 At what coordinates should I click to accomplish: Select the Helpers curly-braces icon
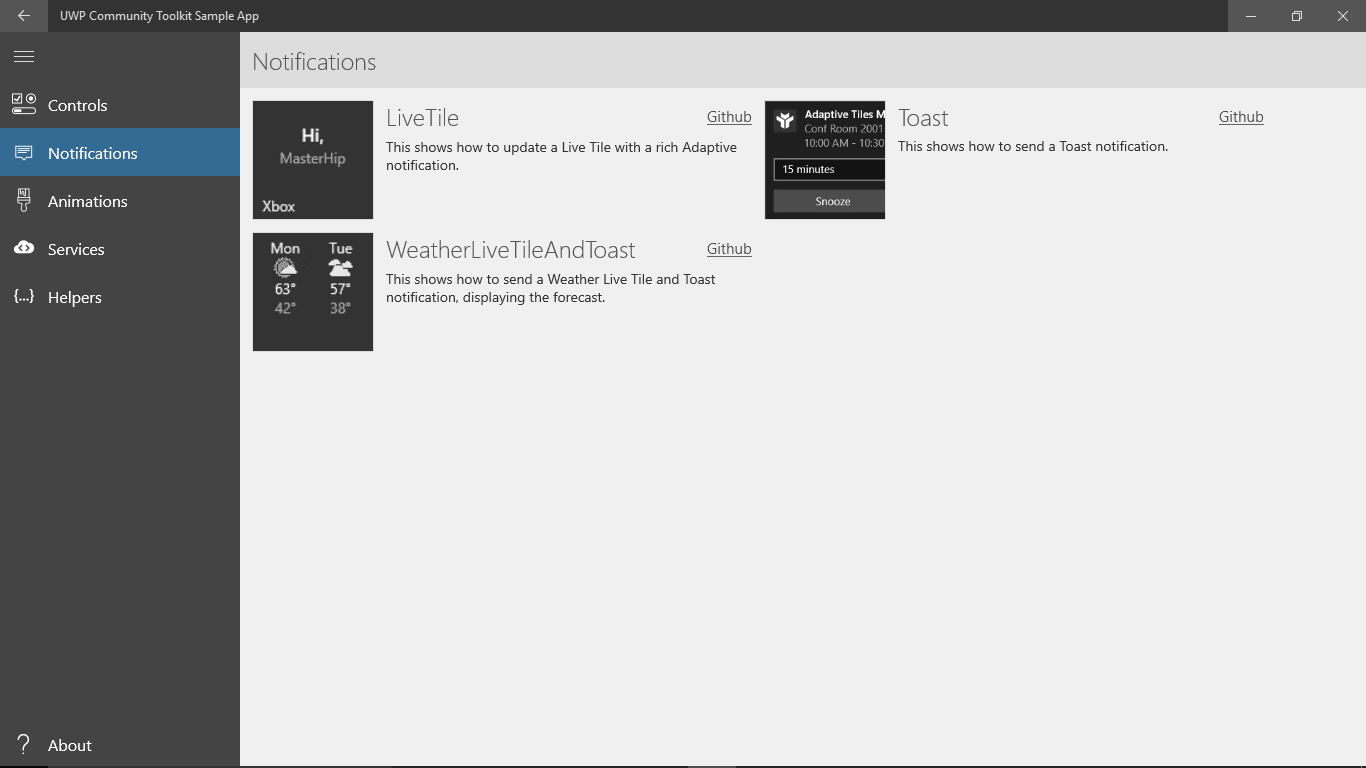click(x=23, y=297)
